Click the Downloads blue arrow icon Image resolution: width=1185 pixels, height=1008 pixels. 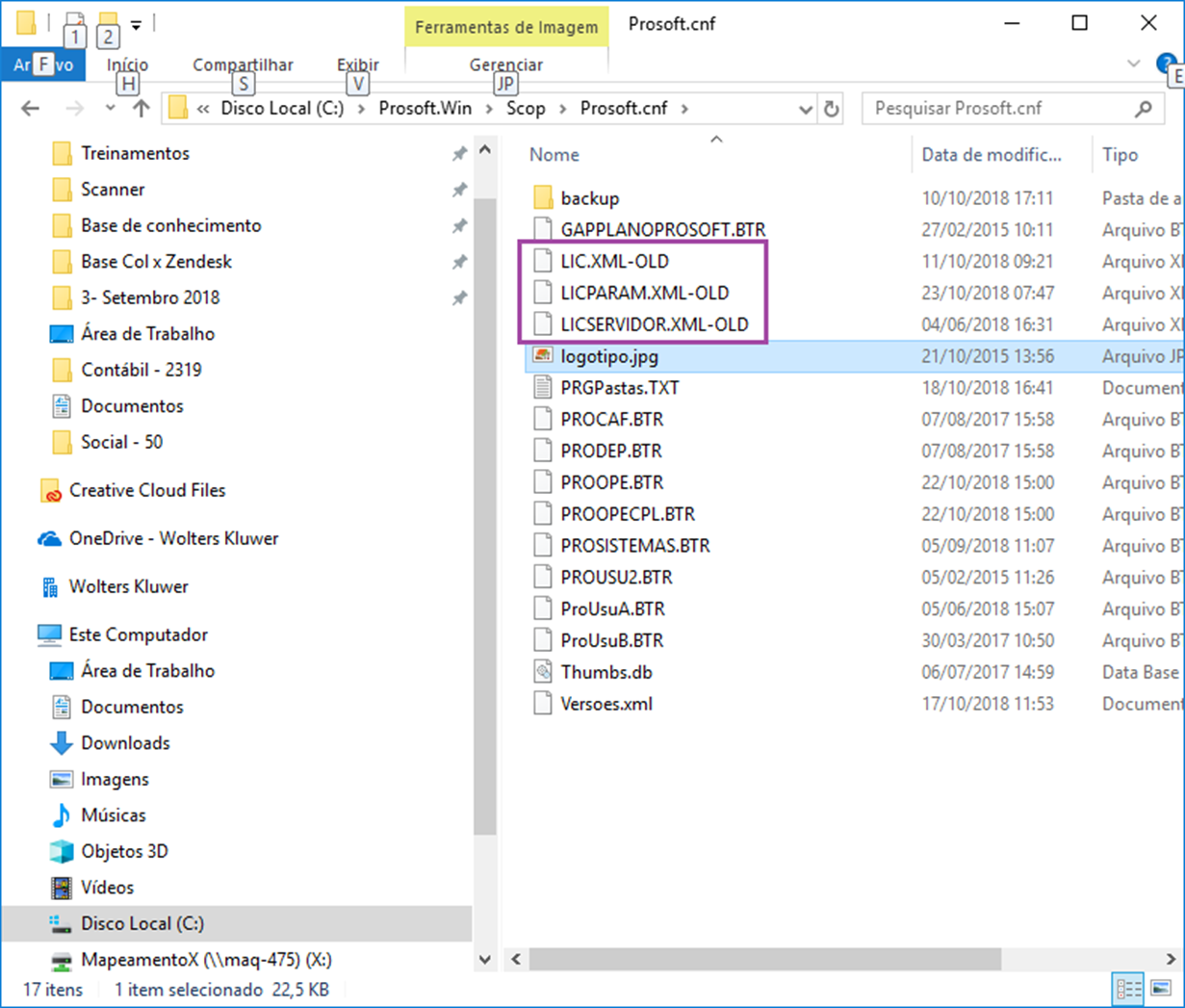pyautogui.click(x=61, y=743)
